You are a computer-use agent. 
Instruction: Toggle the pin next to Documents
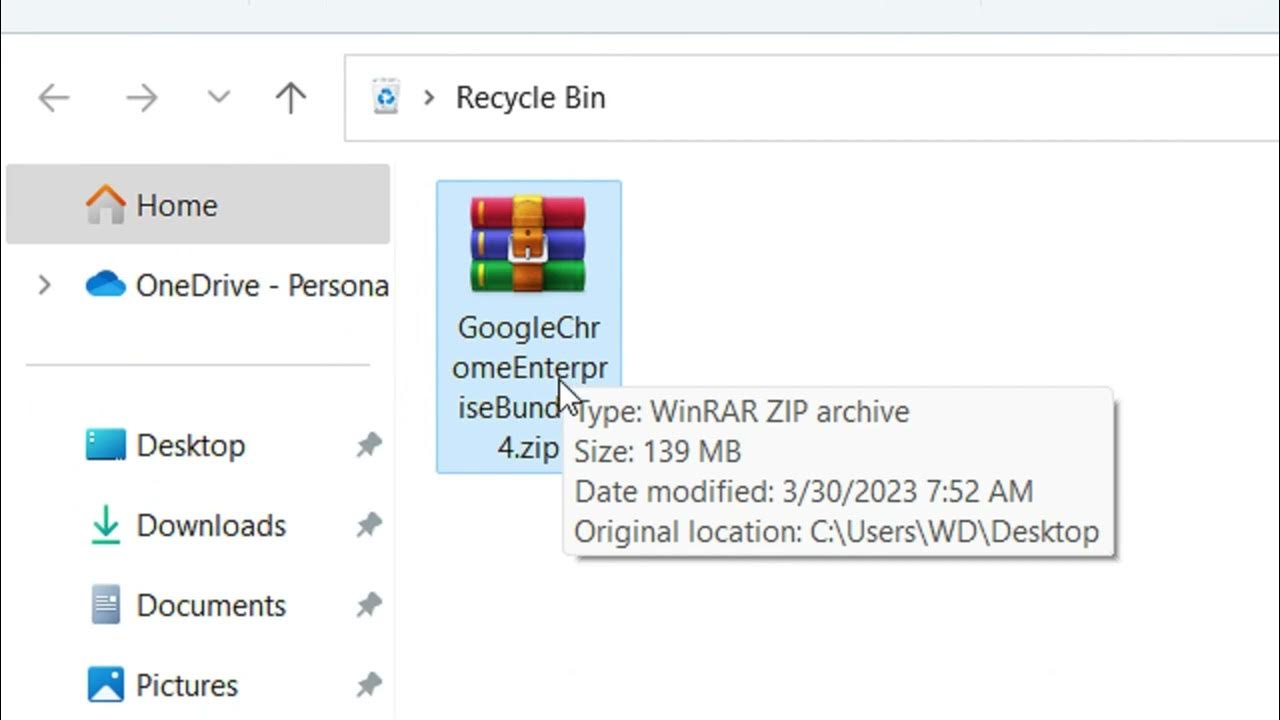pos(369,605)
